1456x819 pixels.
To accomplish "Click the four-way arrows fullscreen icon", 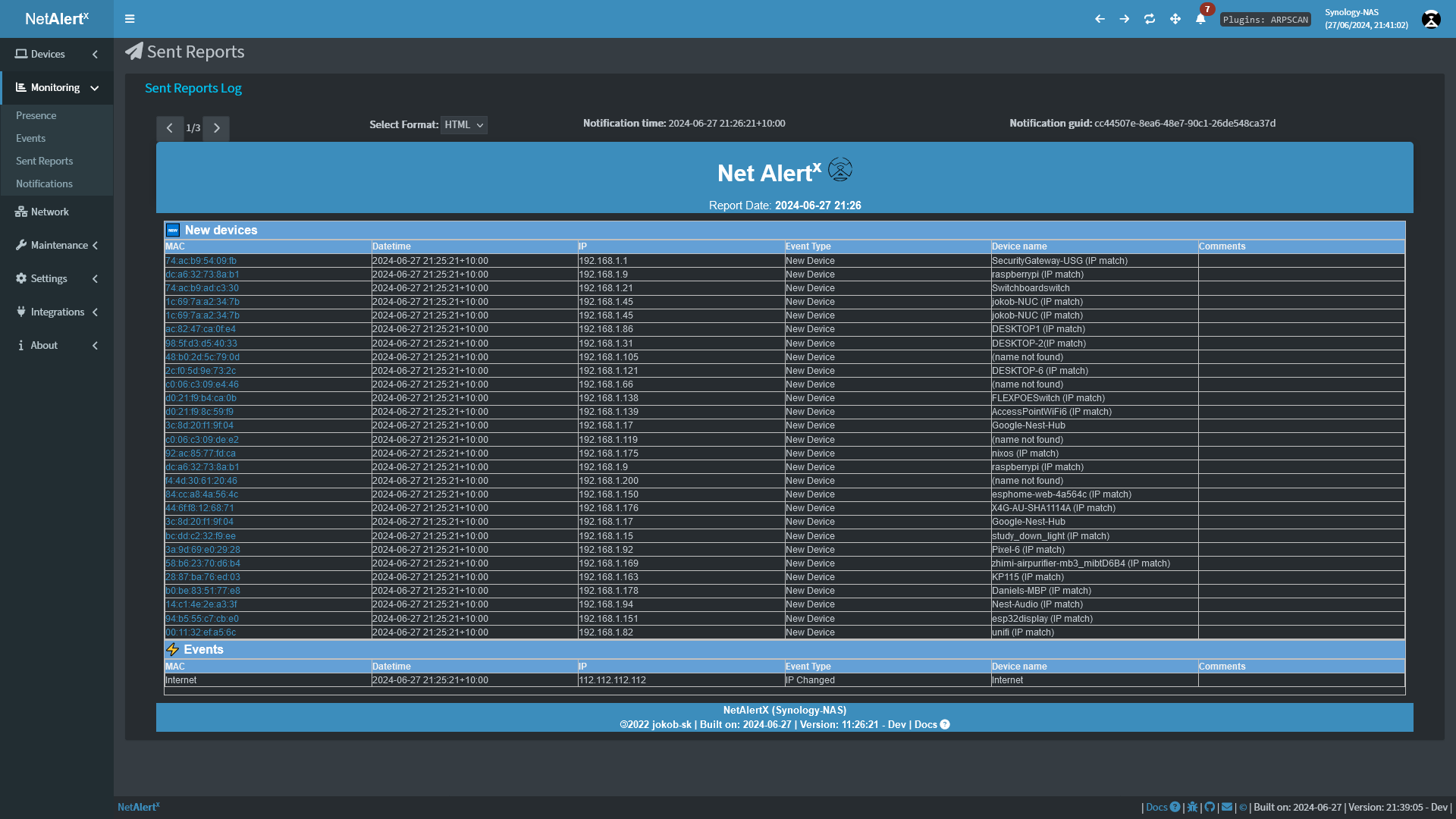I will click(x=1175, y=19).
